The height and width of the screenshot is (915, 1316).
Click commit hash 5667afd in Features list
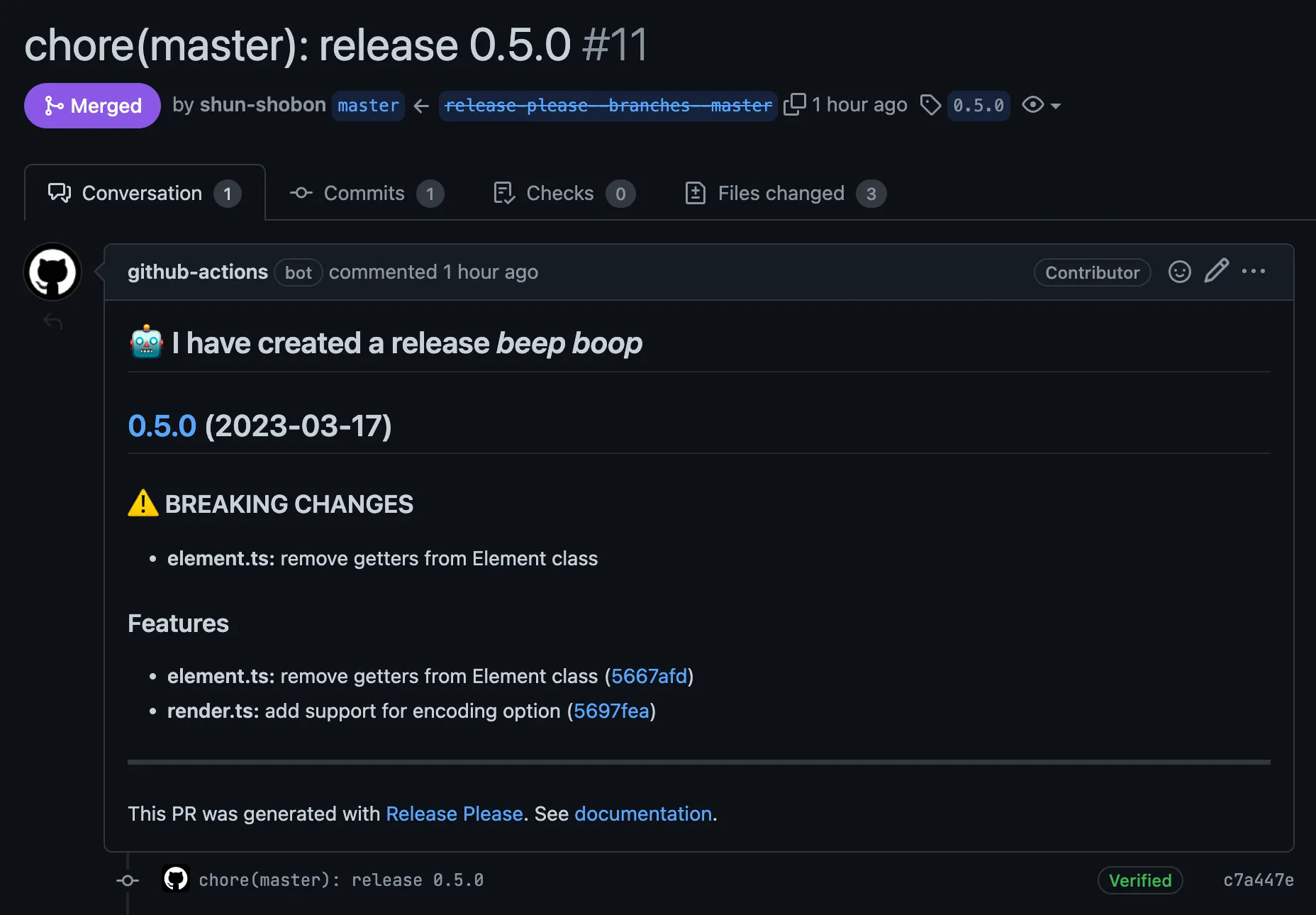pyautogui.click(x=649, y=676)
